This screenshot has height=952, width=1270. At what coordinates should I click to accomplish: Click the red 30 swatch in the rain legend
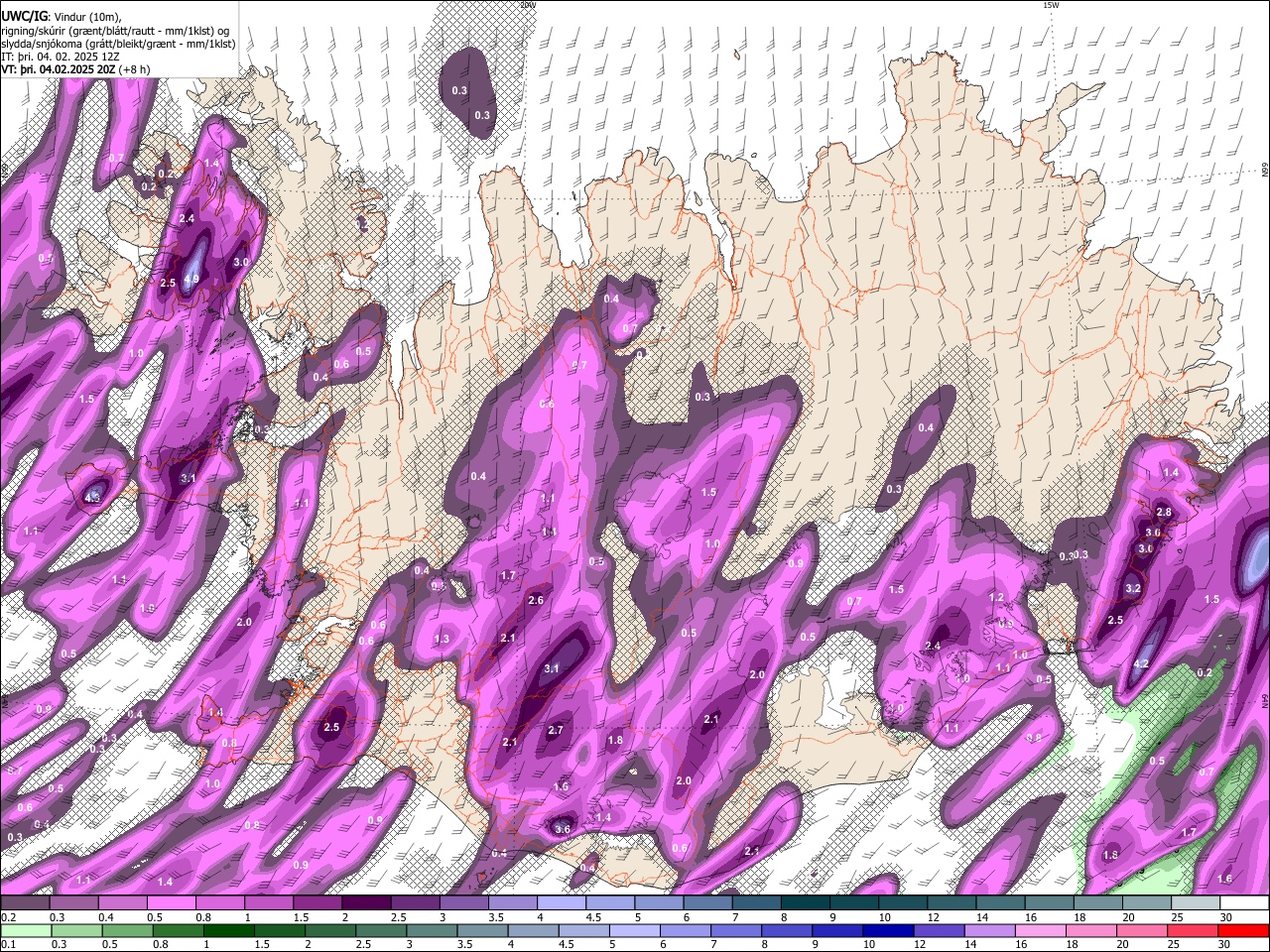(1243, 931)
